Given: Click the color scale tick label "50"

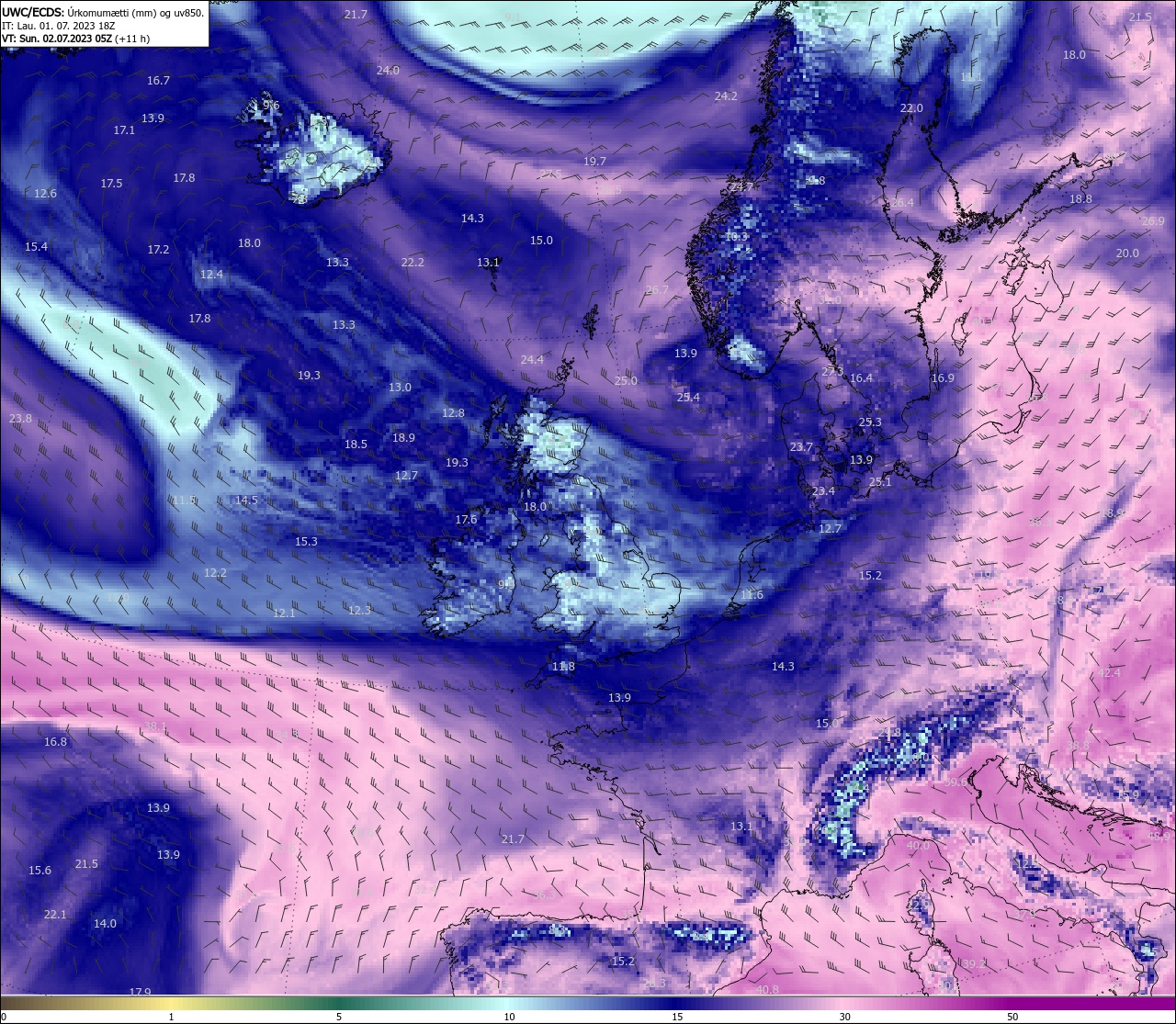Looking at the screenshot, I should coord(1012,1017).
